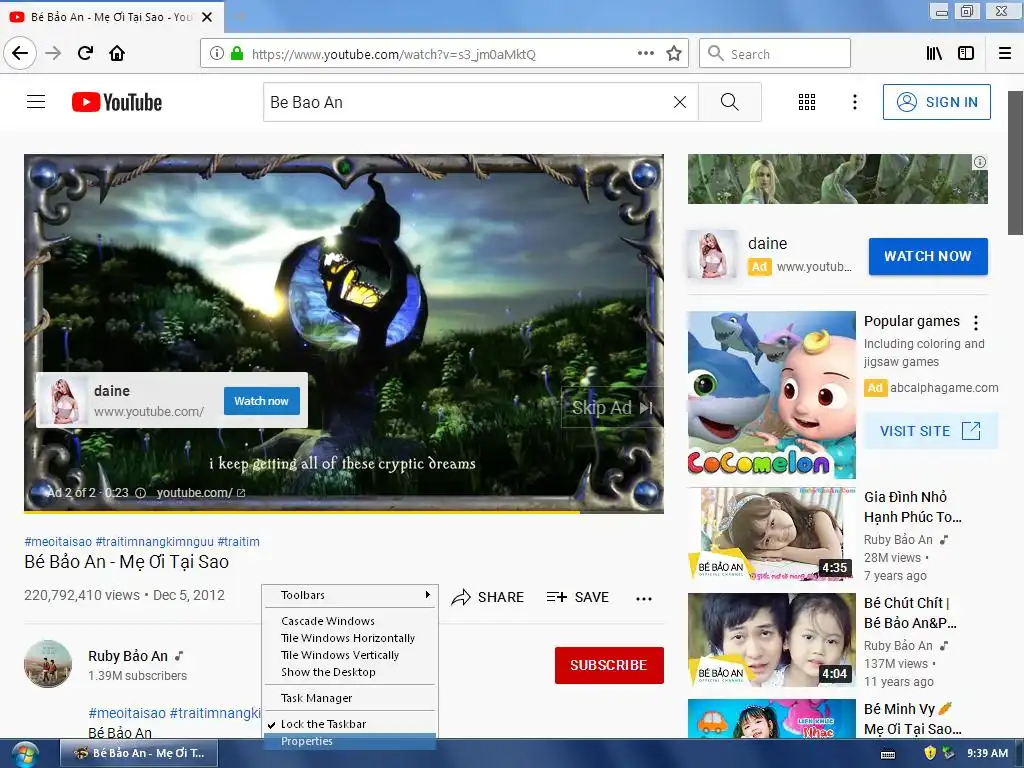Click the top banner ad image
Image resolution: width=1024 pixels, height=768 pixels.
(x=837, y=179)
